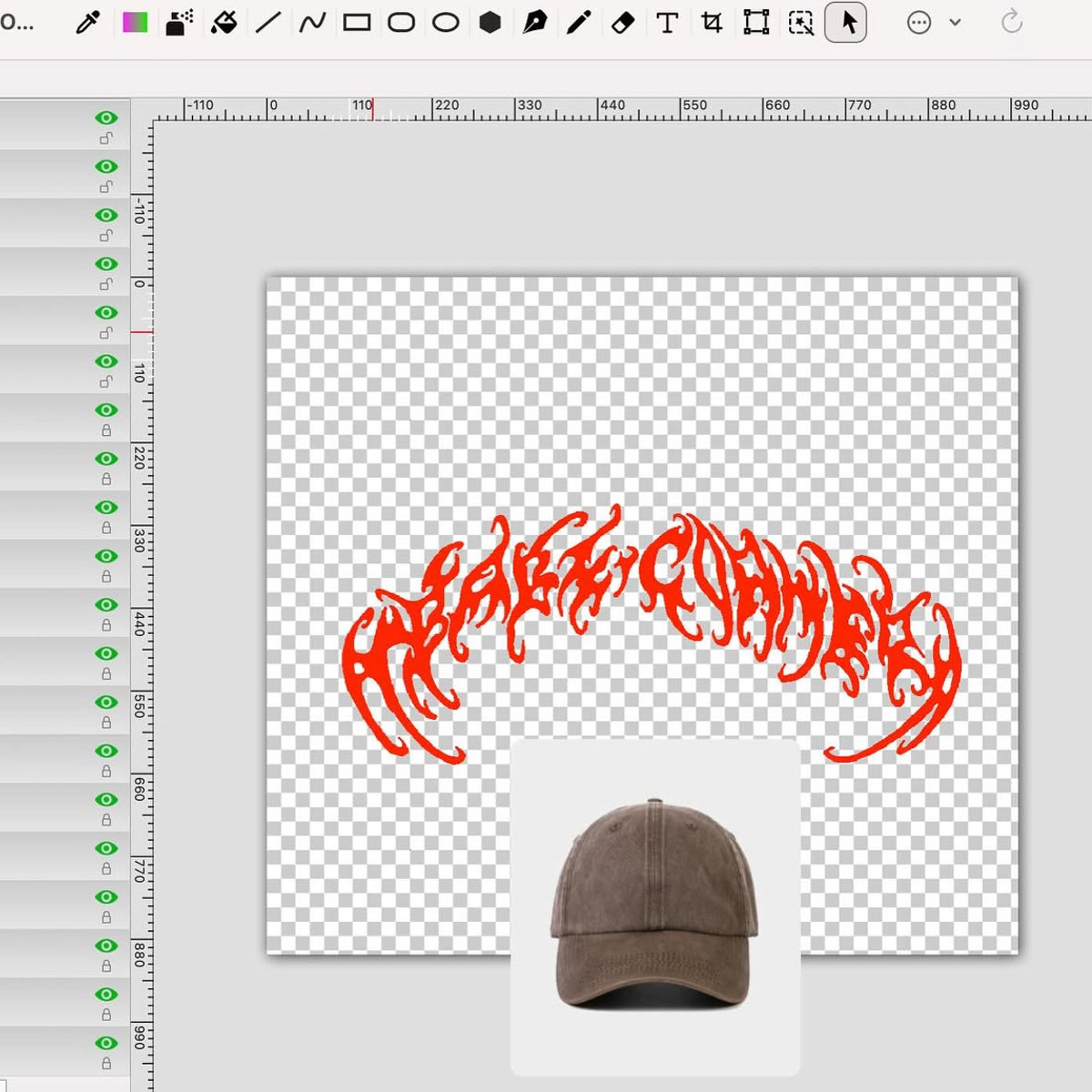Image resolution: width=1092 pixels, height=1092 pixels.
Task: Pick the Ellipse shape tool
Action: [x=445, y=23]
